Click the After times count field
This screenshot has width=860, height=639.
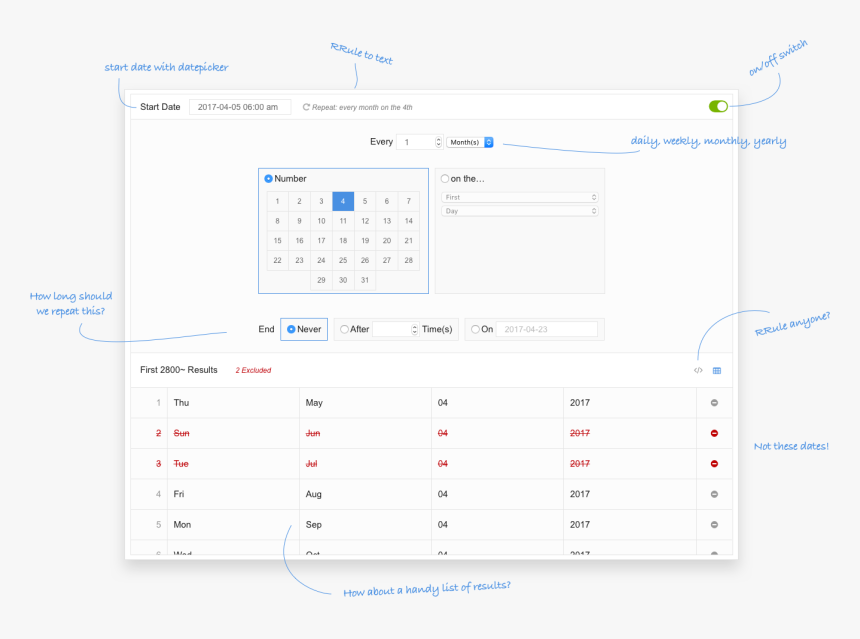(x=395, y=329)
